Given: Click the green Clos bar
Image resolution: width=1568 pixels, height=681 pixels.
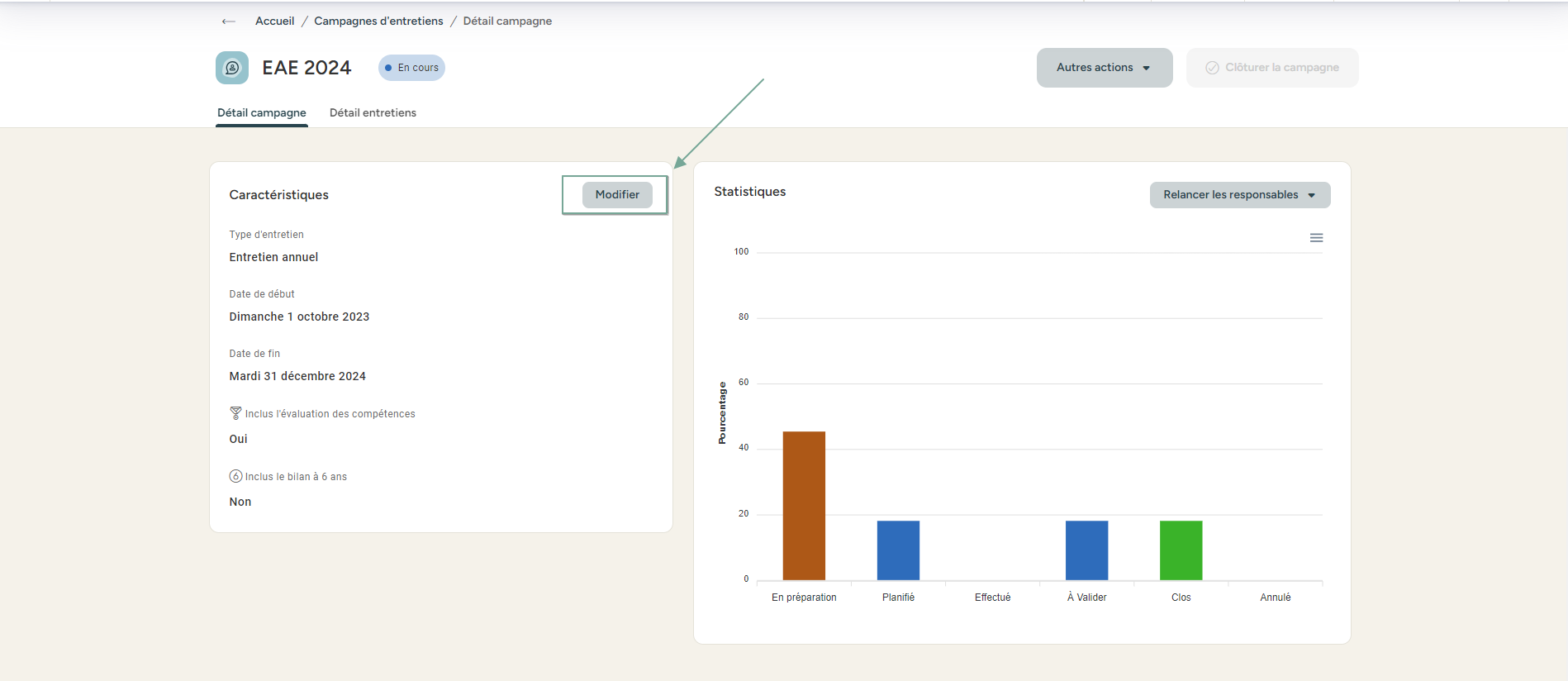Looking at the screenshot, I should click(x=1181, y=550).
